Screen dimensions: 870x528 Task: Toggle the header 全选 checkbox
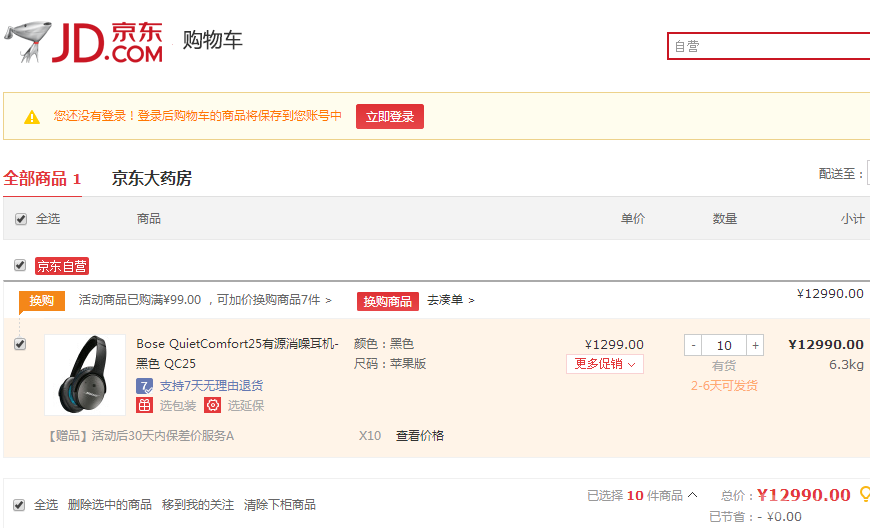pyautogui.click(x=21, y=219)
